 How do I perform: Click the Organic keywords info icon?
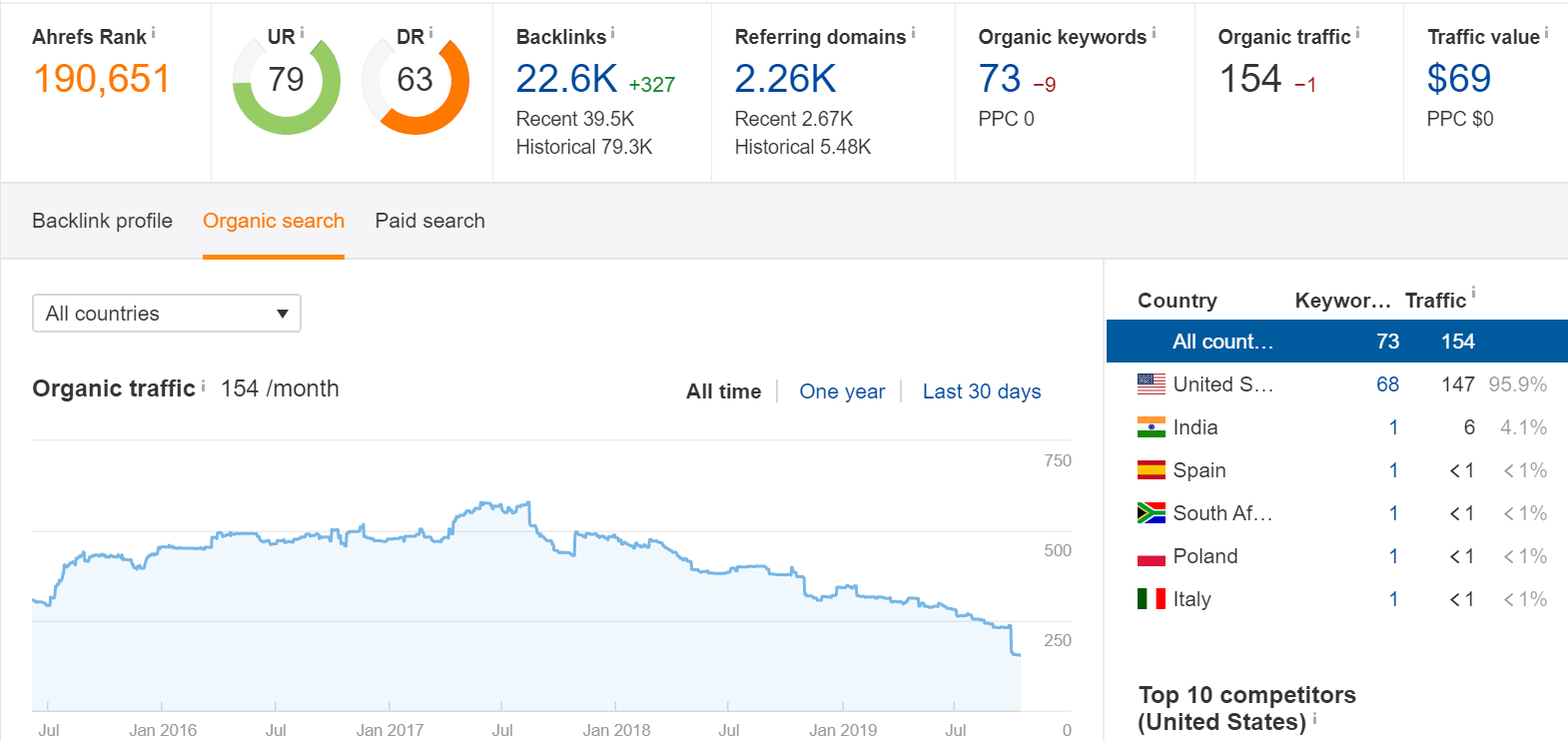[1154, 33]
